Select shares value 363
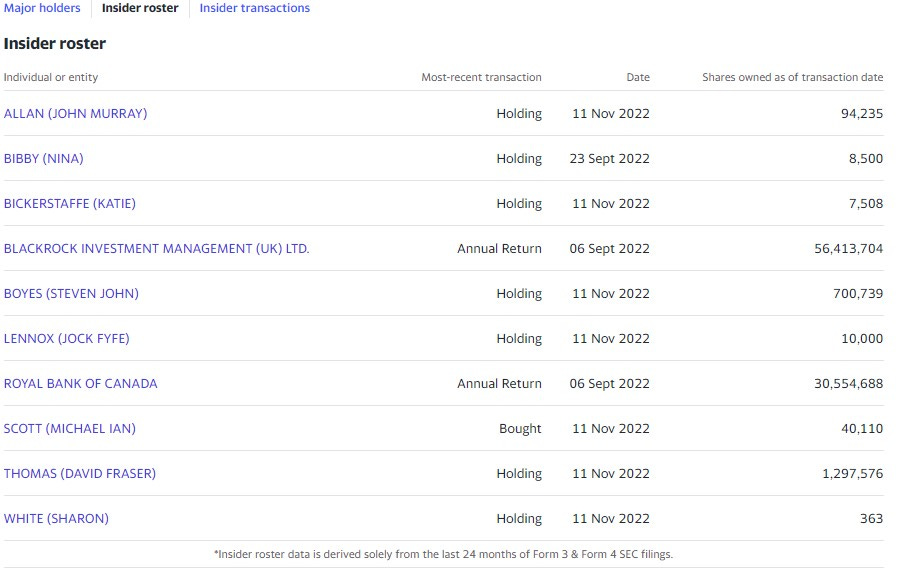Viewport: 920px width, 573px height. pos(871,519)
